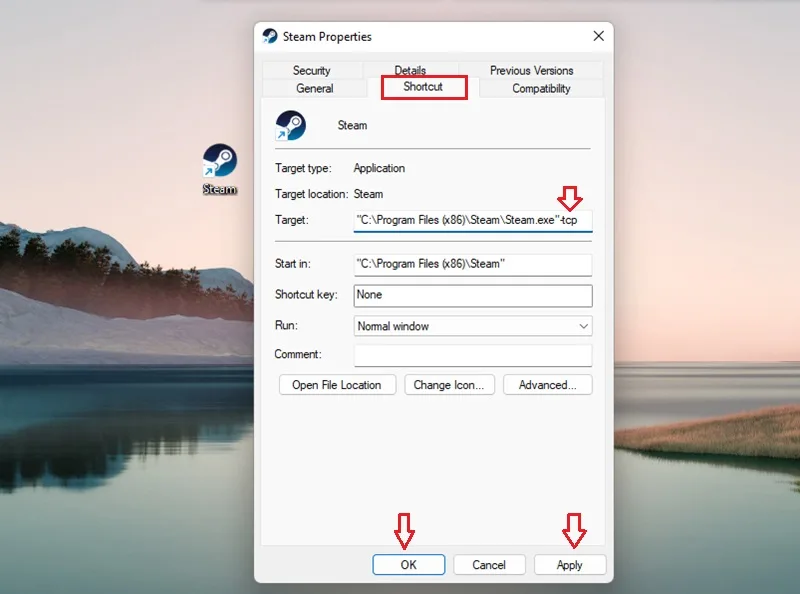Open the Details tab
The width and height of the screenshot is (800, 594).
(410, 70)
